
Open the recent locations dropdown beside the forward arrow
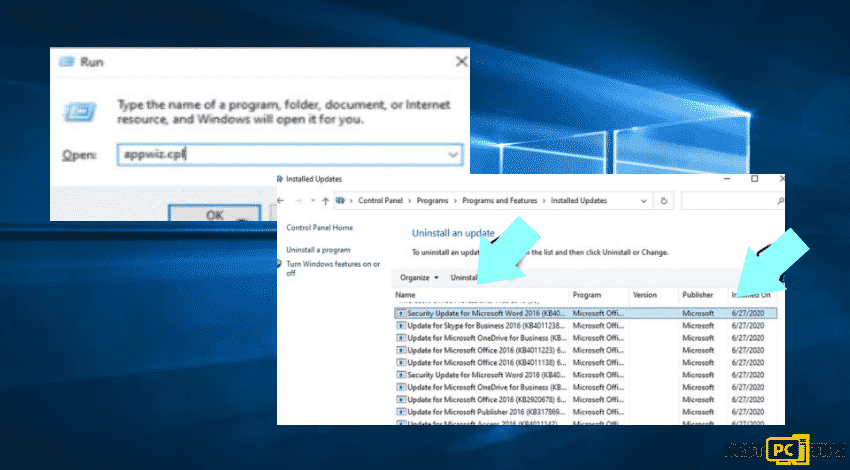[x=313, y=201]
